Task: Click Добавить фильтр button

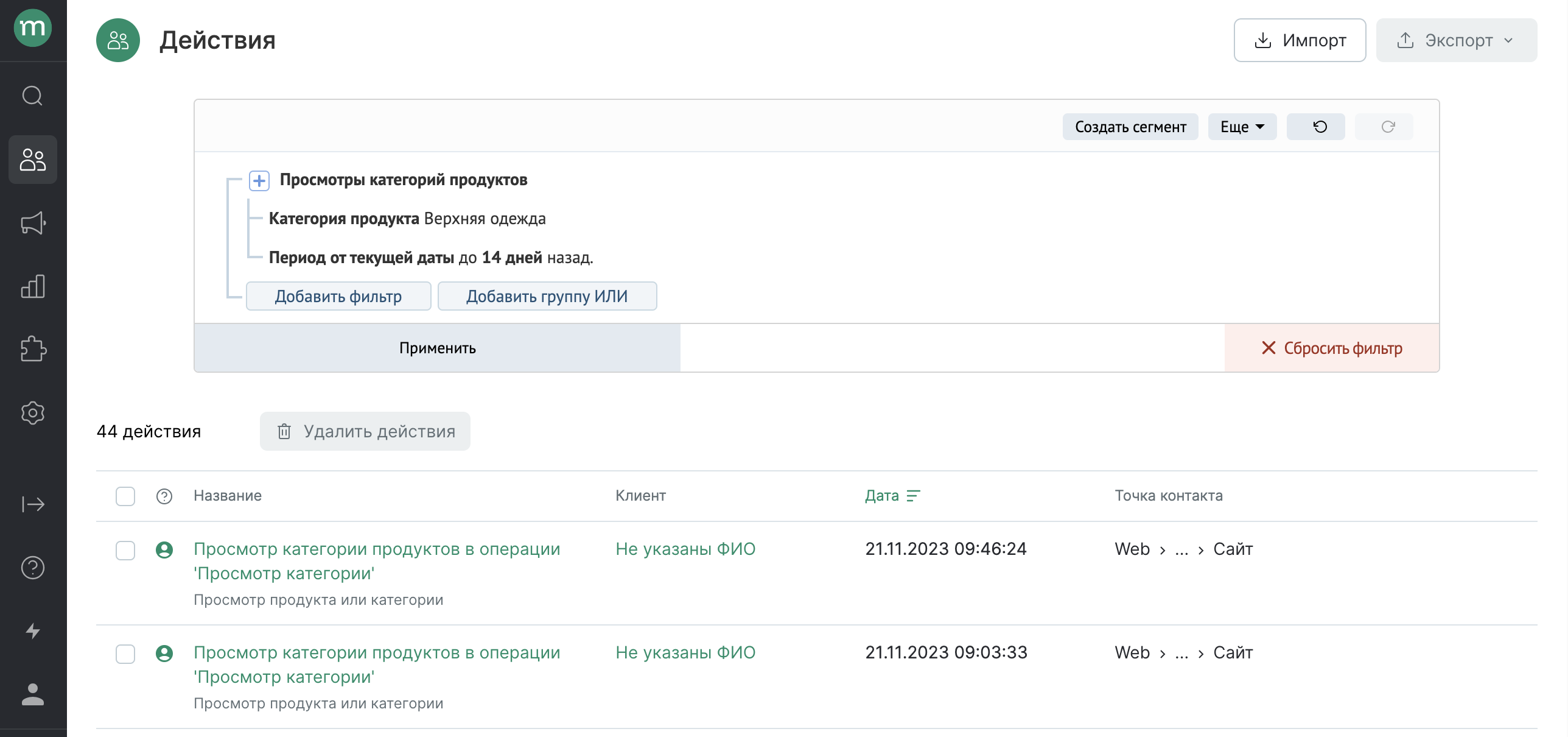Action: (338, 296)
